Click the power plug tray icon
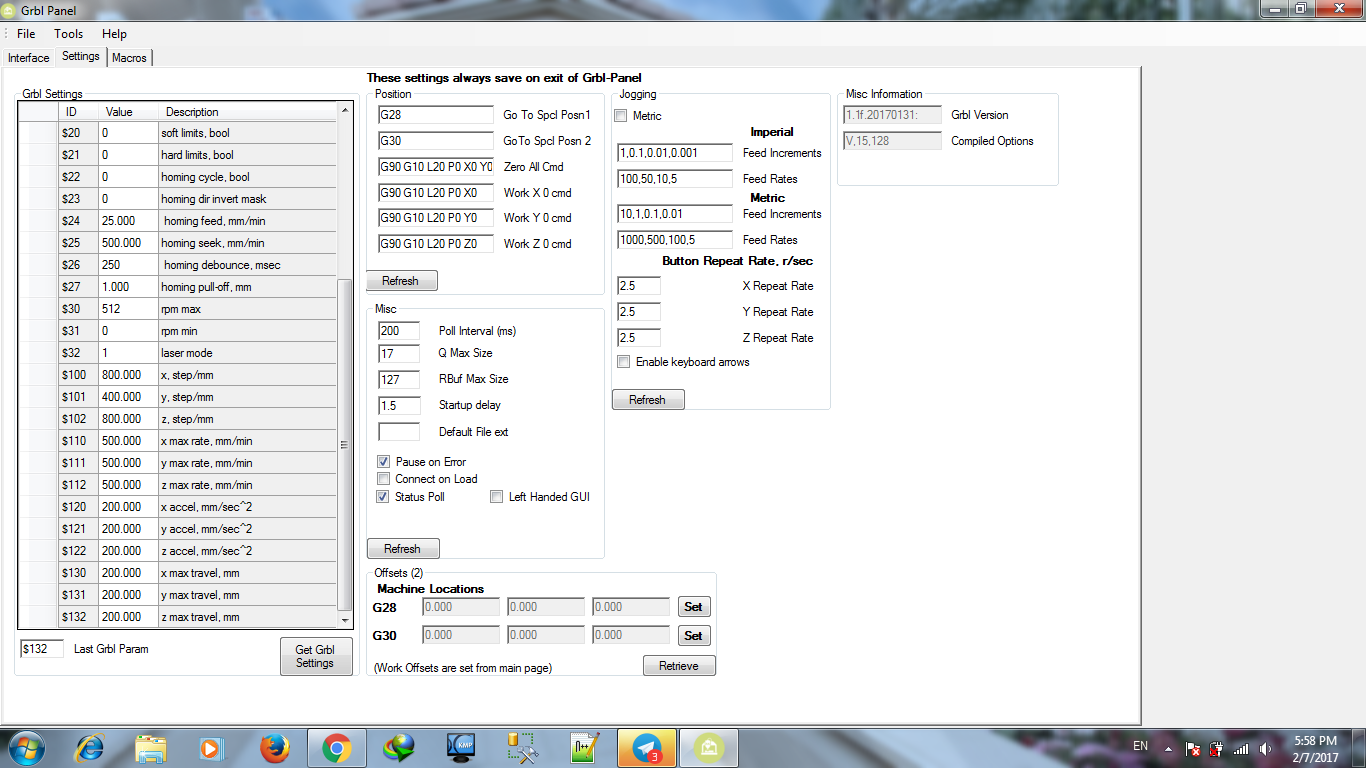The width and height of the screenshot is (1366, 768). click(x=1216, y=748)
